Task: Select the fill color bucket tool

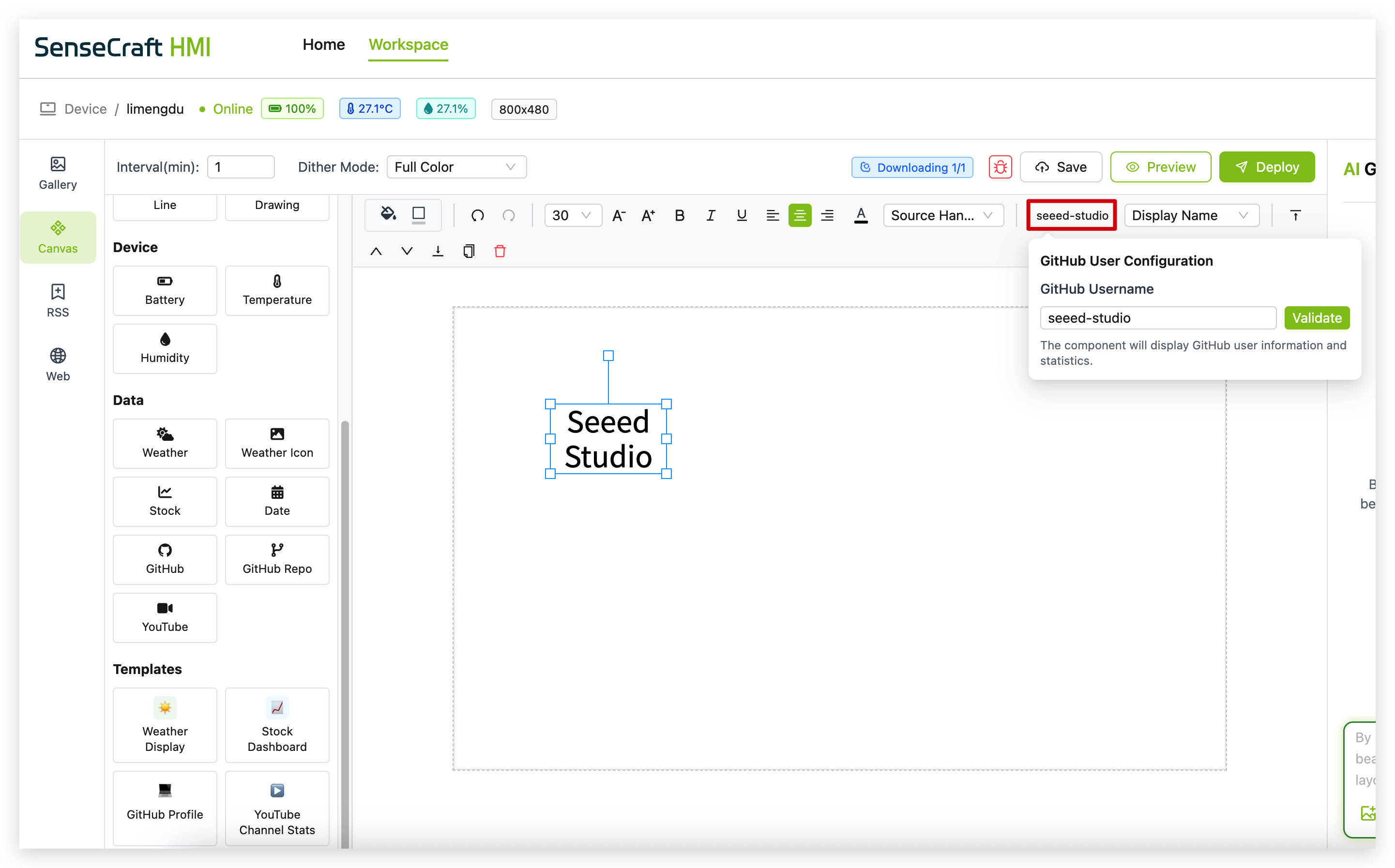Action: click(388, 215)
